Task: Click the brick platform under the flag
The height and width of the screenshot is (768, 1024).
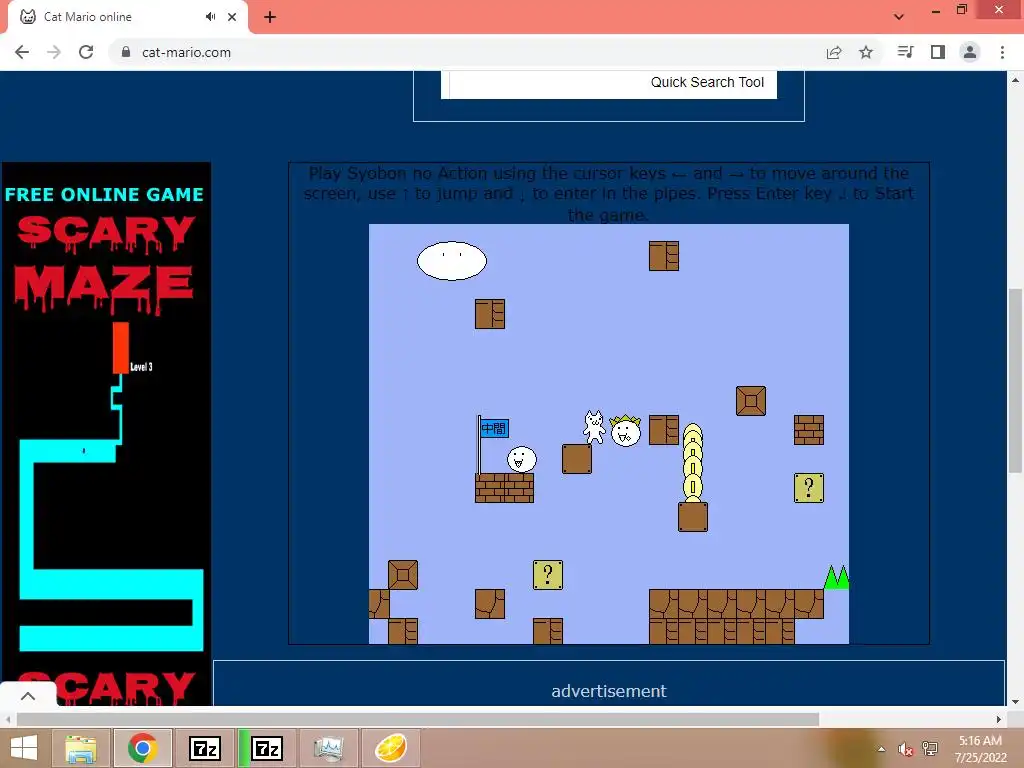Action: [x=504, y=488]
